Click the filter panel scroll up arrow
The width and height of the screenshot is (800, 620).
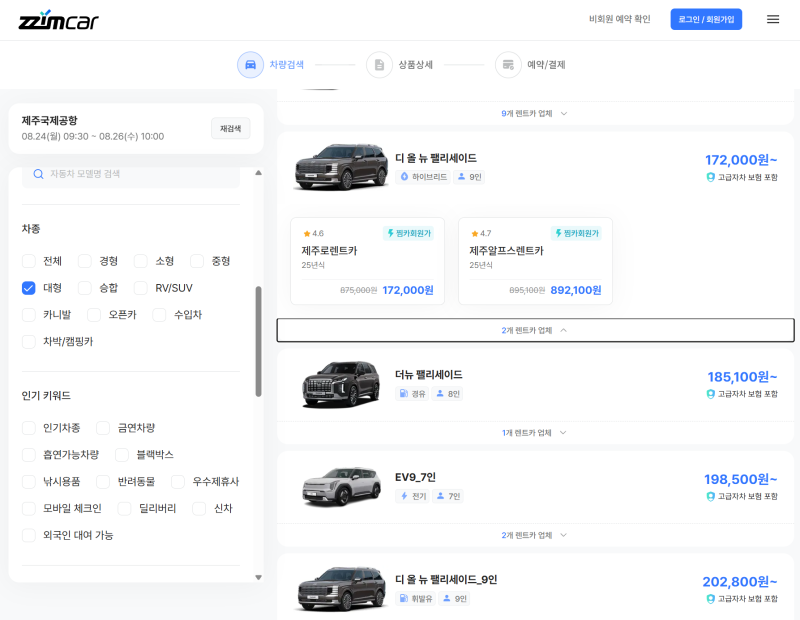(259, 173)
